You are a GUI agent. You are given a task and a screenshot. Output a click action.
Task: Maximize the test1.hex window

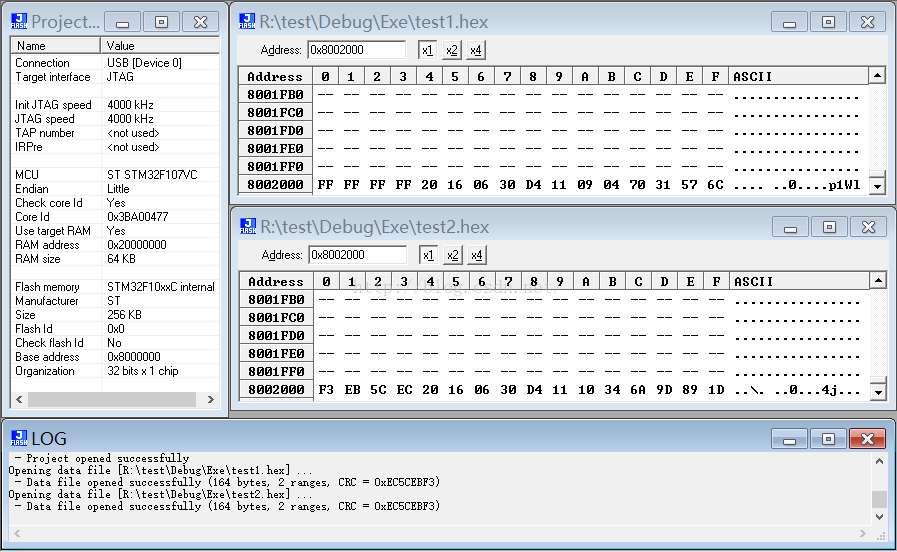point(828,22)
